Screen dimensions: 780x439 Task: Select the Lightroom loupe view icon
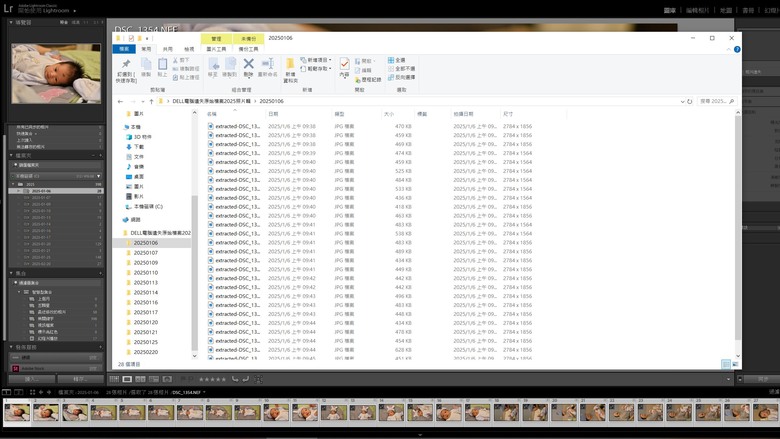point(127,379)
